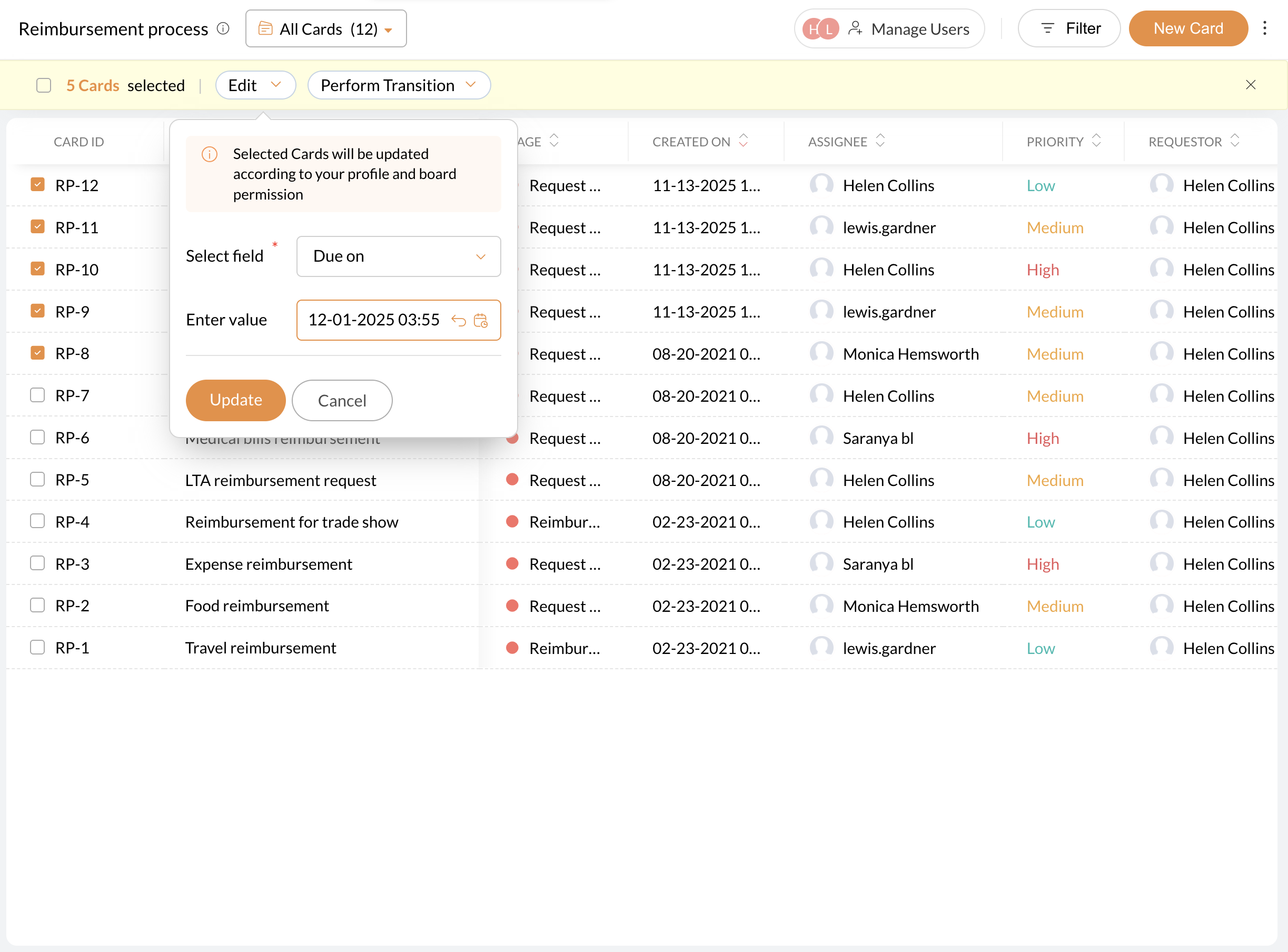
Task: Click the reset arrow icon in date field
Action: tap(459, 321)
